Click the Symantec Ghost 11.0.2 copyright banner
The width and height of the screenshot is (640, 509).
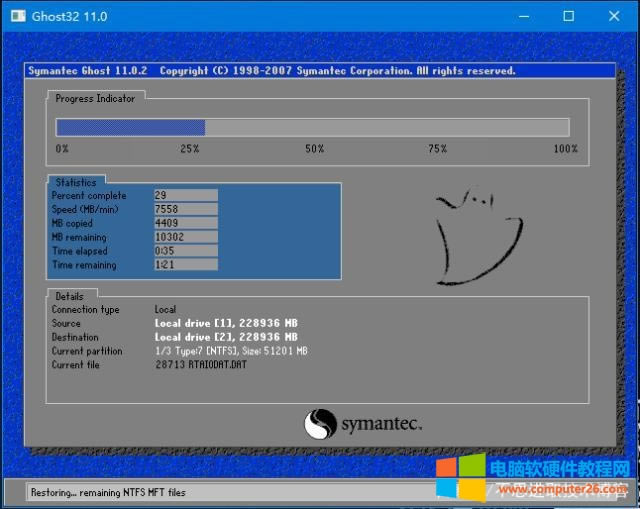(320, 71)
